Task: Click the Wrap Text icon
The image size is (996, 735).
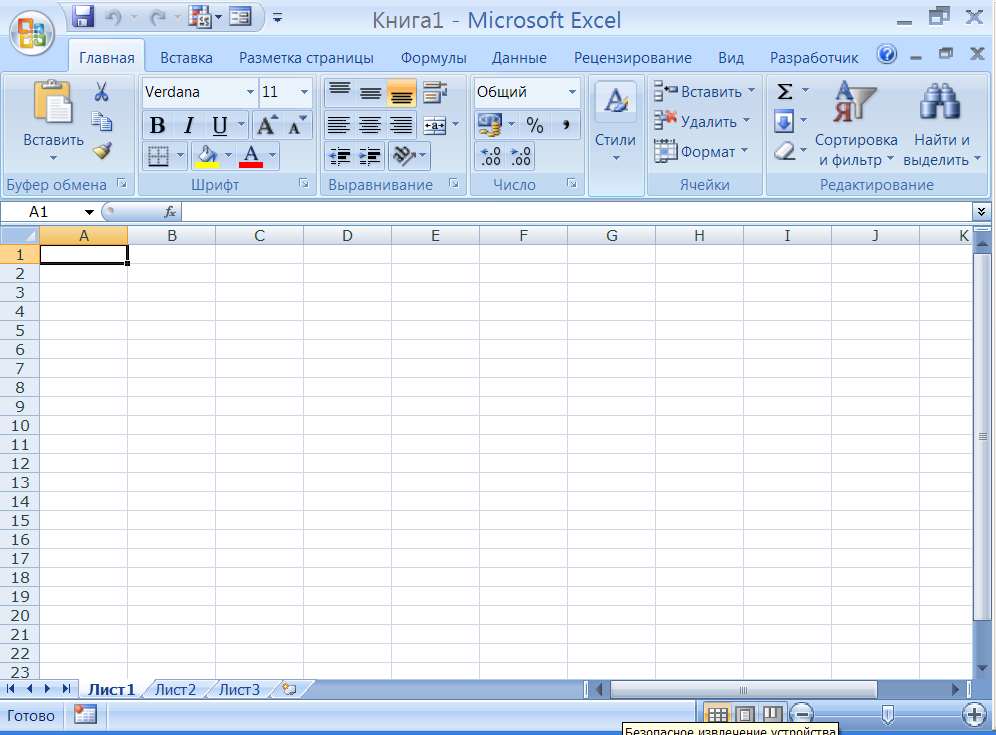Action: pyautogui.click(x=434, y=93)
